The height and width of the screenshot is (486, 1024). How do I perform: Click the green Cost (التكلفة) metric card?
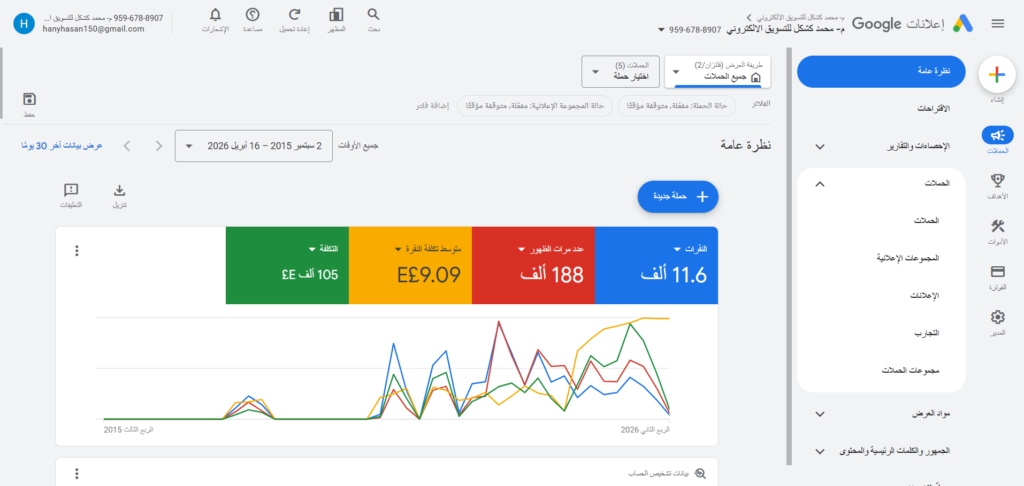[287, 265]
